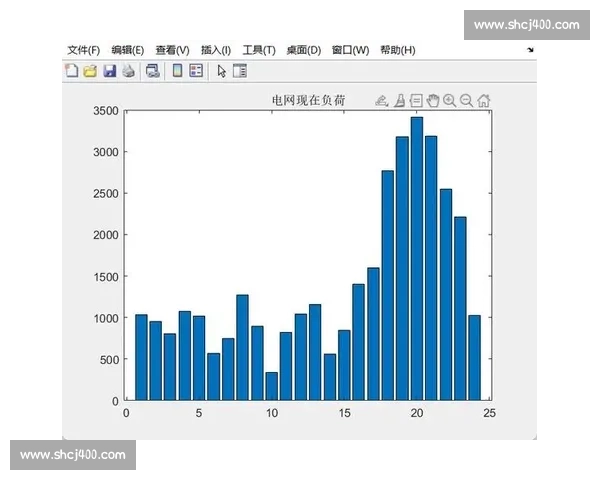The height and width of the screenshot is (480, 600).
Task: Select the Zoom In magnifier
Action: pyautogui.click(x=449, y=101)
